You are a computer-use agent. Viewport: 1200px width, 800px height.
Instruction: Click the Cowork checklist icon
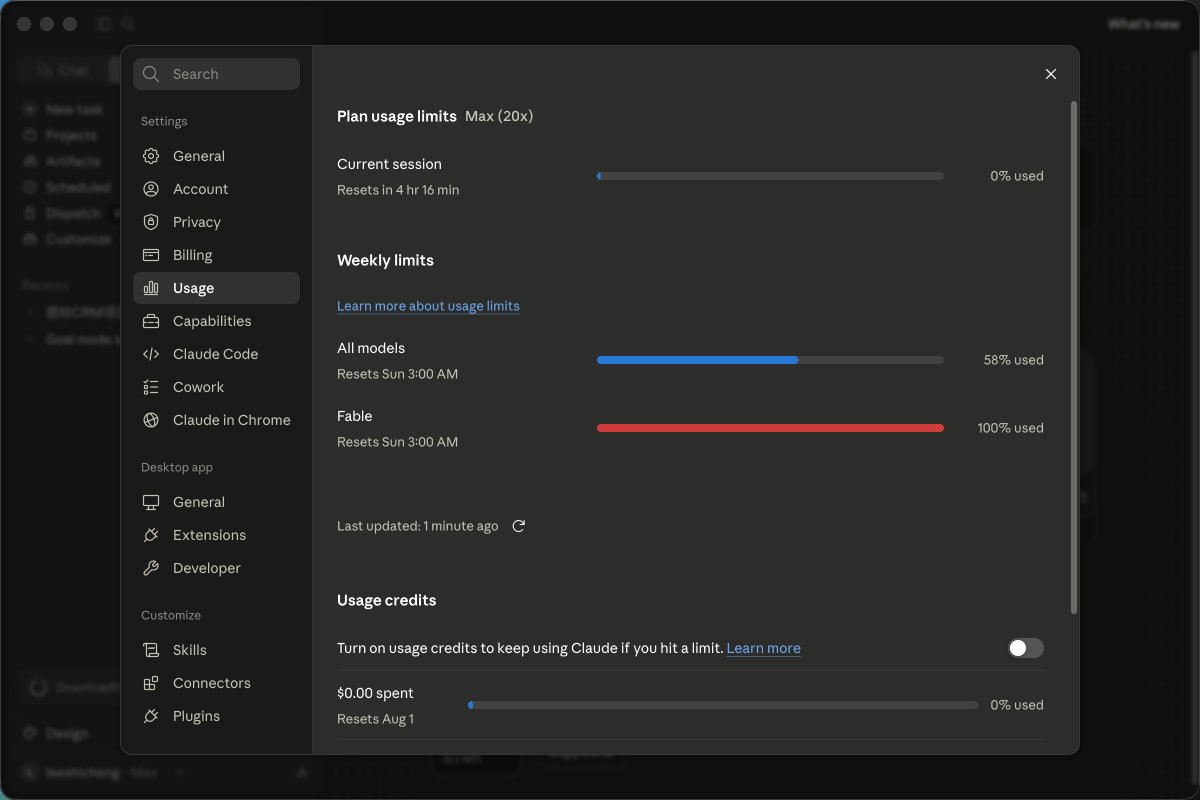[151, 387]
